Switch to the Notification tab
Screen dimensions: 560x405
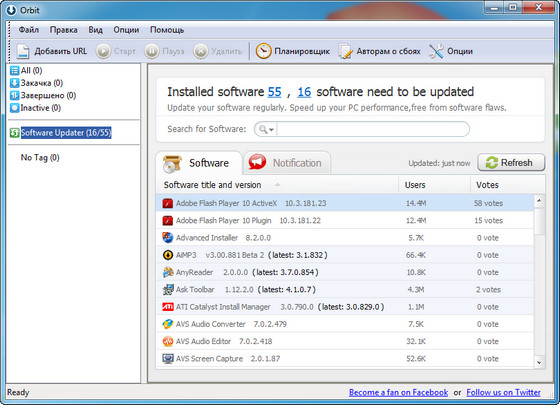point(286,163)
